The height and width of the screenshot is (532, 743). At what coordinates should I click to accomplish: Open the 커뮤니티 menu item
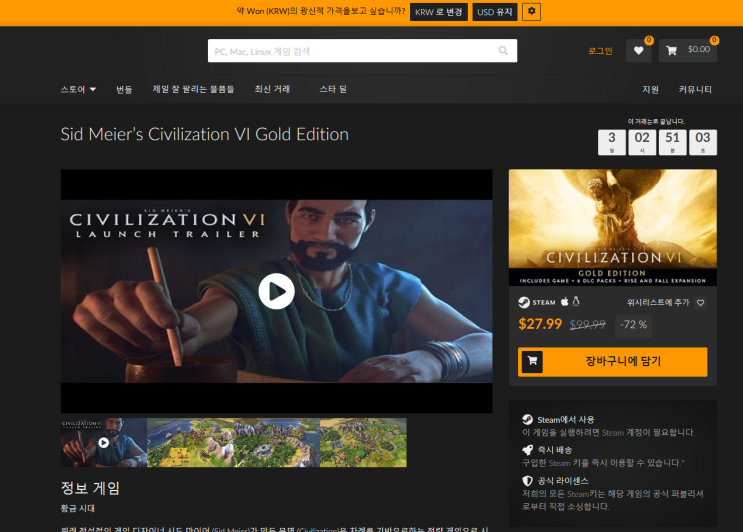[x=695, y=90]
